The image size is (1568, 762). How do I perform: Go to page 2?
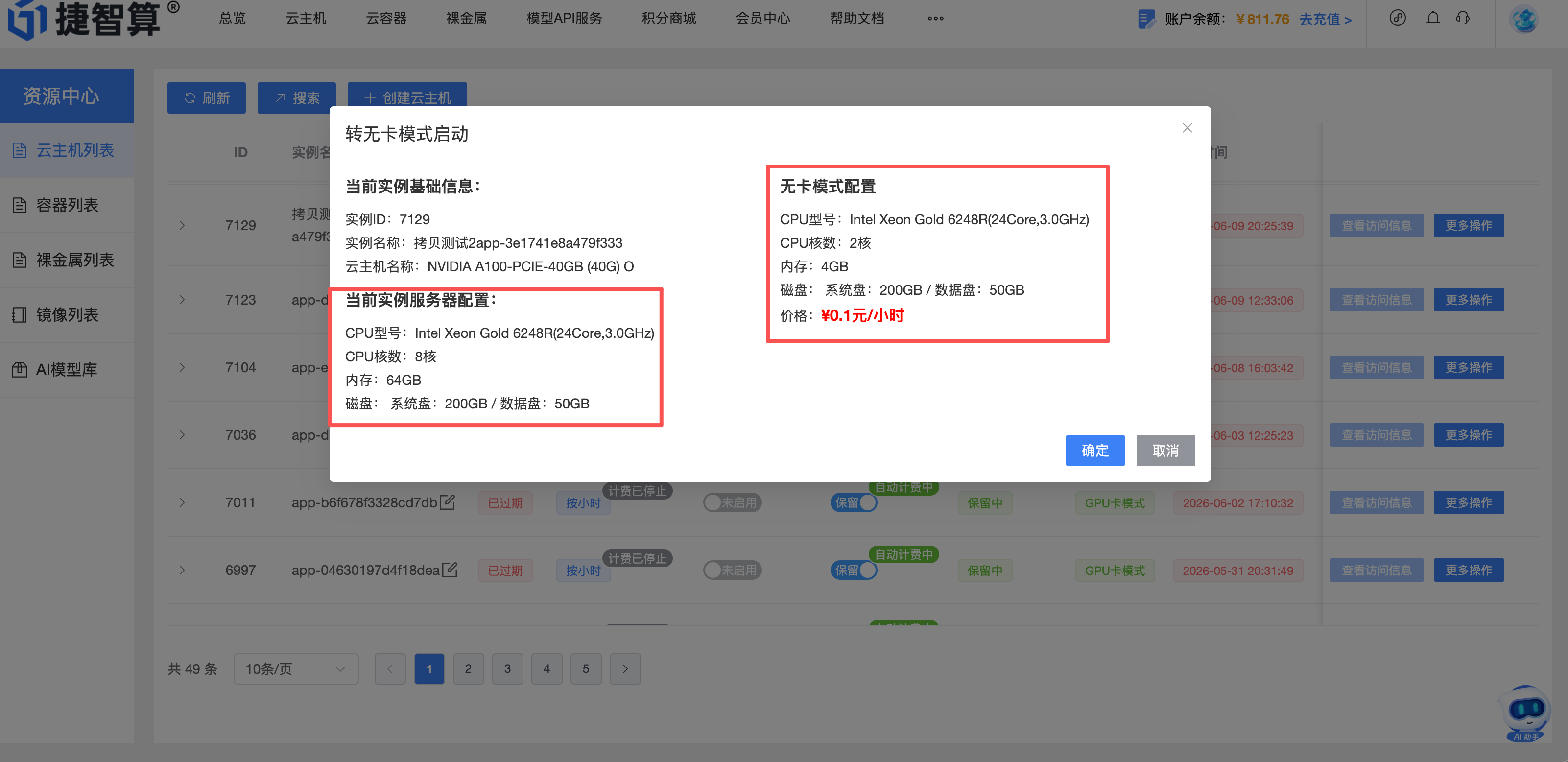[468, 669]
